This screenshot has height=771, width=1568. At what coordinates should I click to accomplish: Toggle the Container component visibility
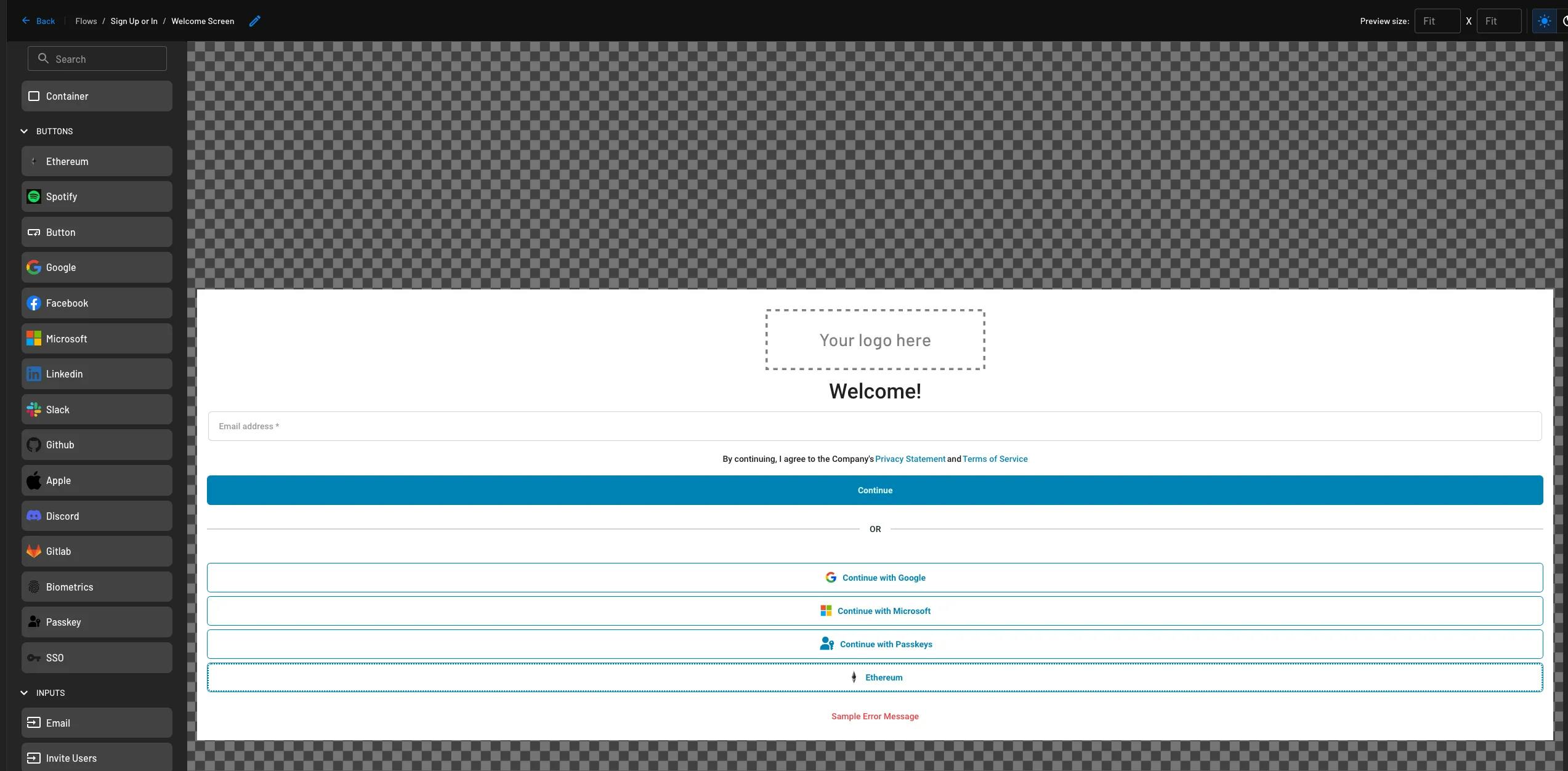point(33,97)
